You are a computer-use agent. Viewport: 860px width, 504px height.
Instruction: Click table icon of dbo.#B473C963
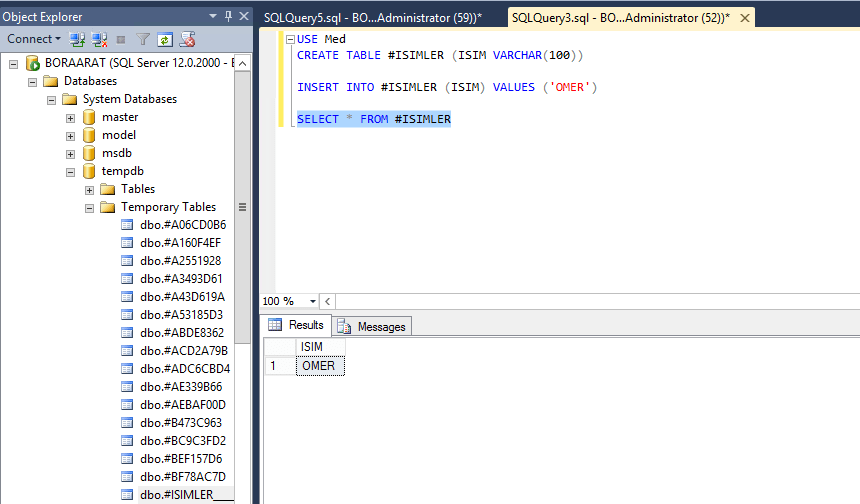(x=127, y=423)
